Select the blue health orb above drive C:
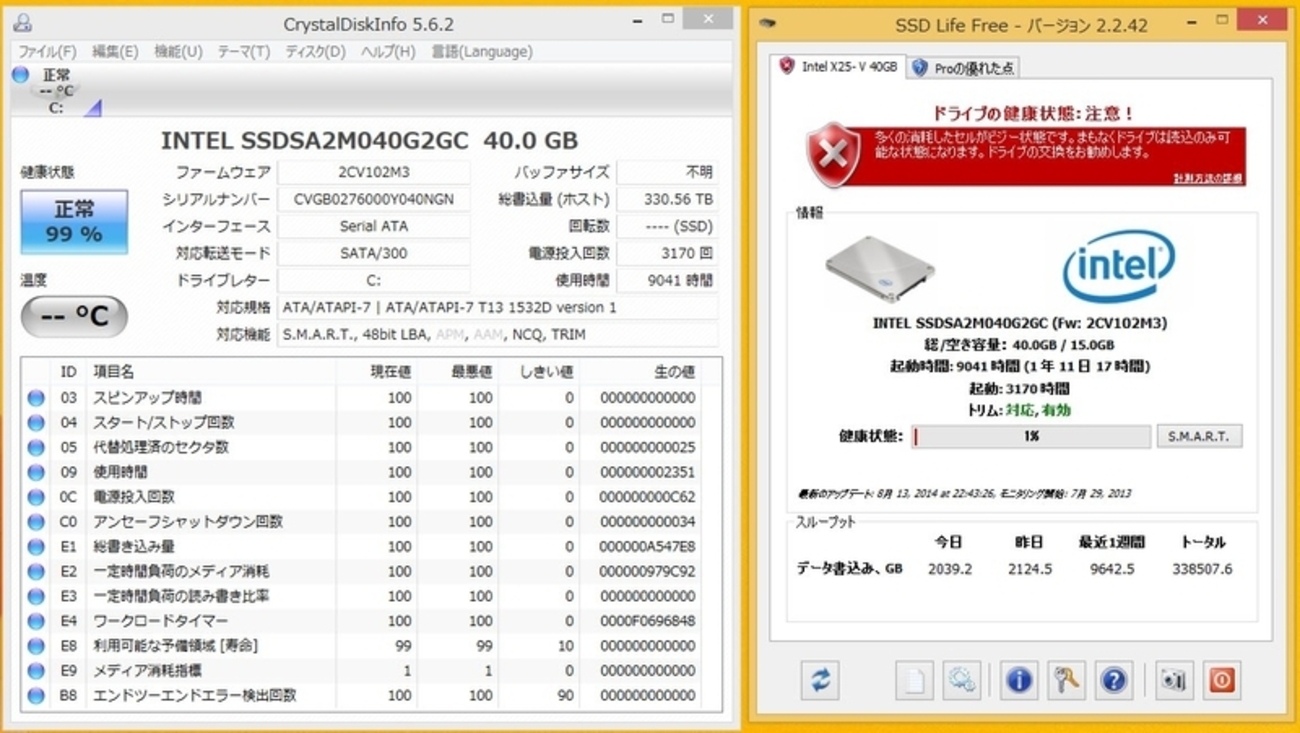 tap(20, 74)
